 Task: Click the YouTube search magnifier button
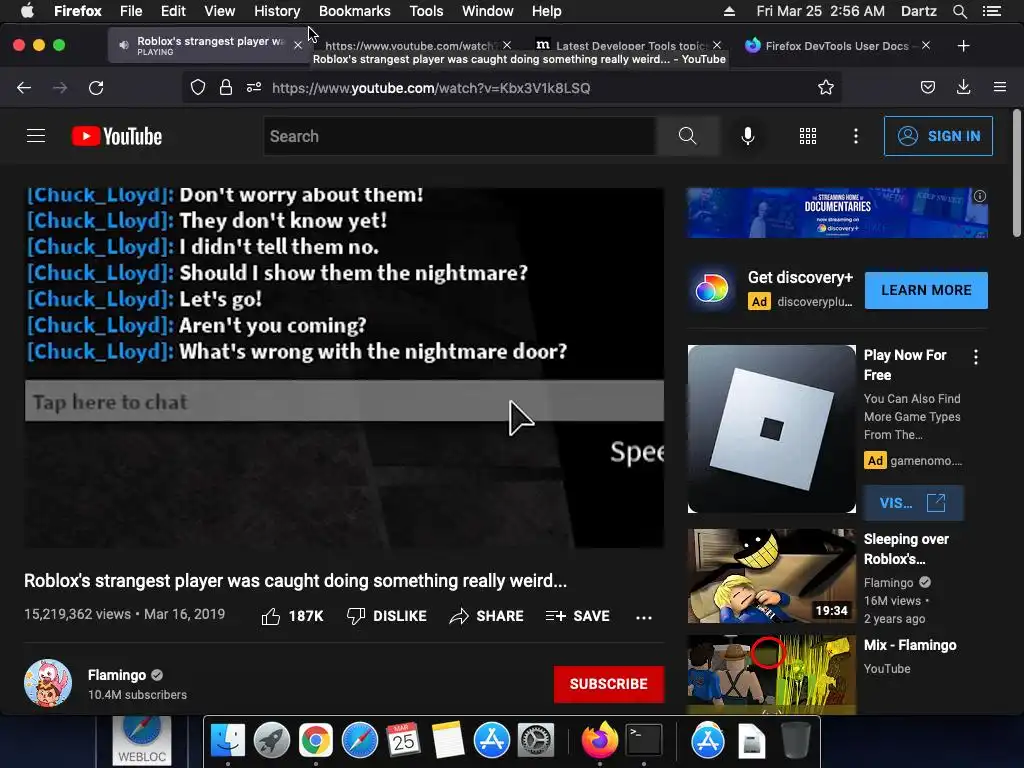coord(687,136)
